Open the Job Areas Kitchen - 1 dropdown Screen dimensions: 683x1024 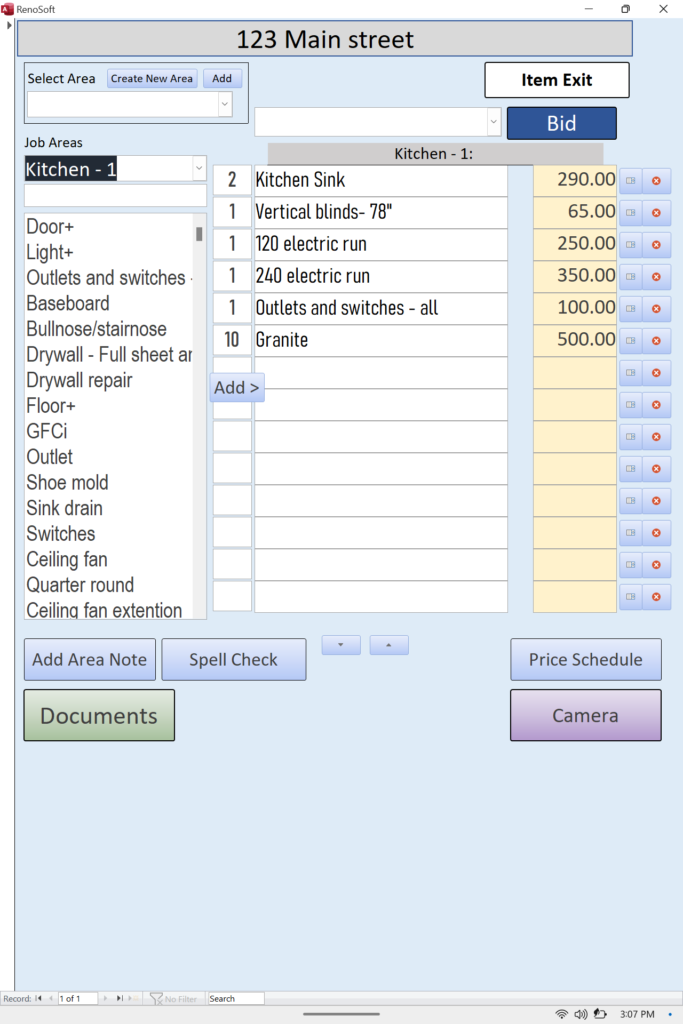coord(198,170)
